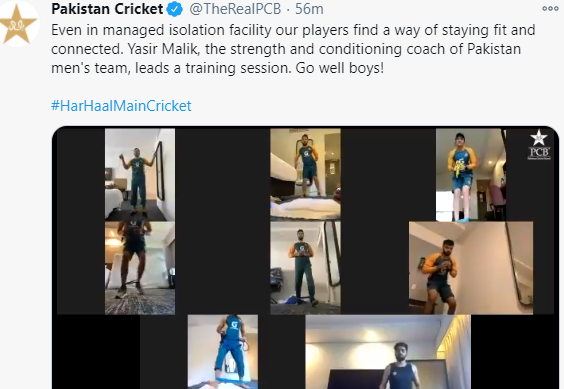Select the video tile of the player in the blue kit bending
Screen dimensions: 564x389
223,352
